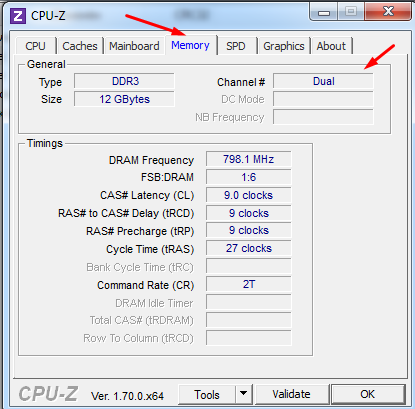Select the Memory tab
Viewport: 415px width, 409px height.
(190, 45)
